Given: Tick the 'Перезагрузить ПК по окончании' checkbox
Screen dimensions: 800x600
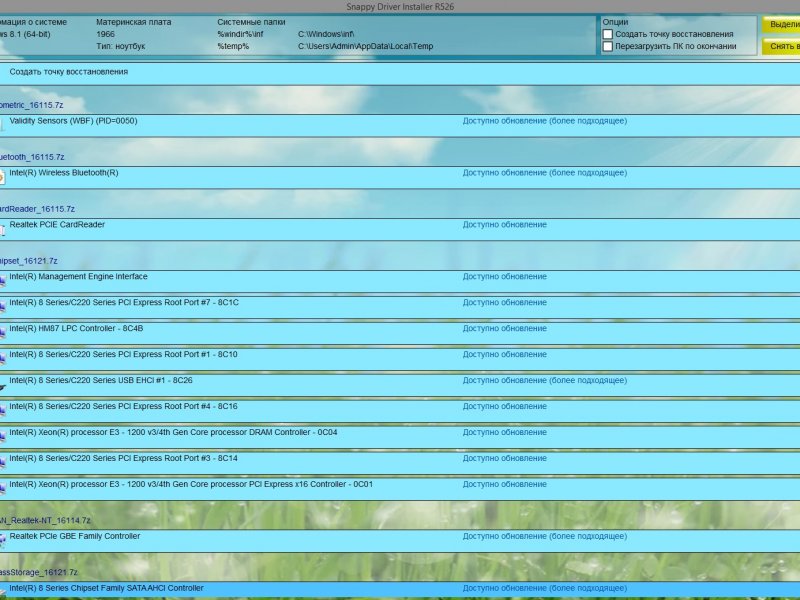Looking at the screenshot, I should click(x=608, y=46).
